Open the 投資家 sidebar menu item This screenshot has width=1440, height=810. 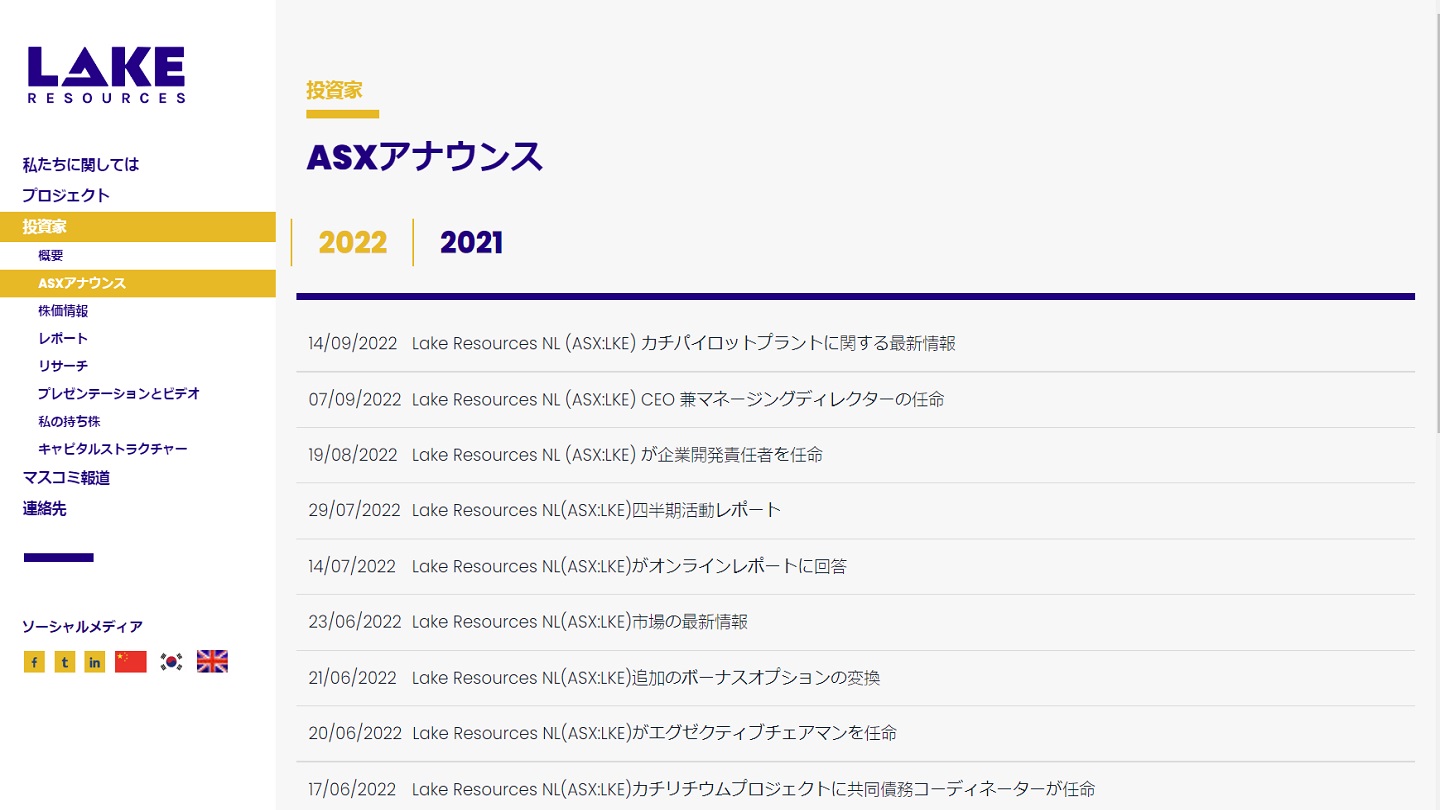point(138,227)
